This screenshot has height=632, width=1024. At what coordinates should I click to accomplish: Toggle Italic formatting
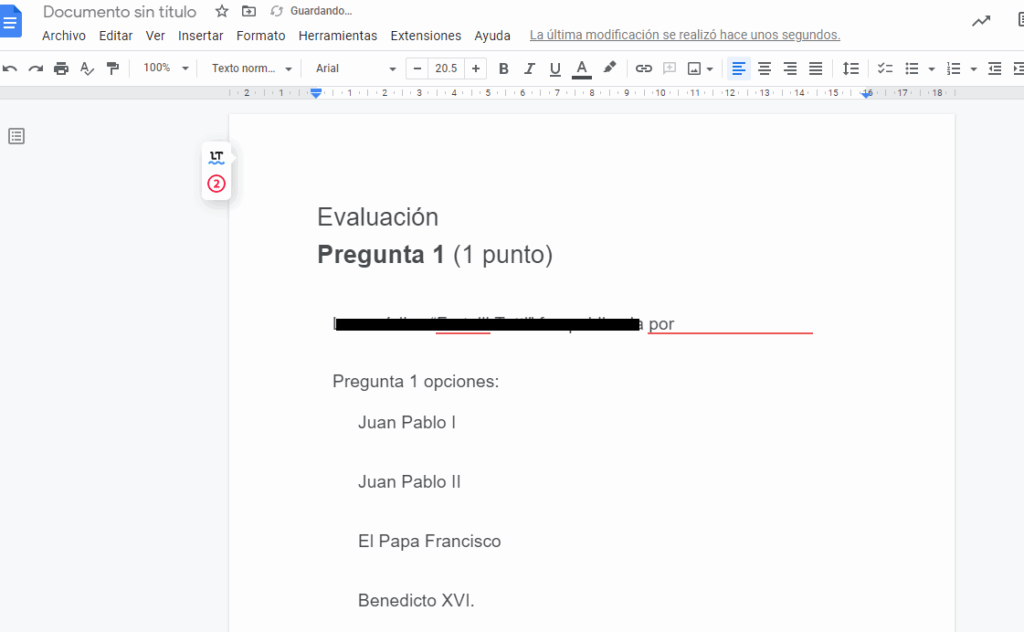529,68
